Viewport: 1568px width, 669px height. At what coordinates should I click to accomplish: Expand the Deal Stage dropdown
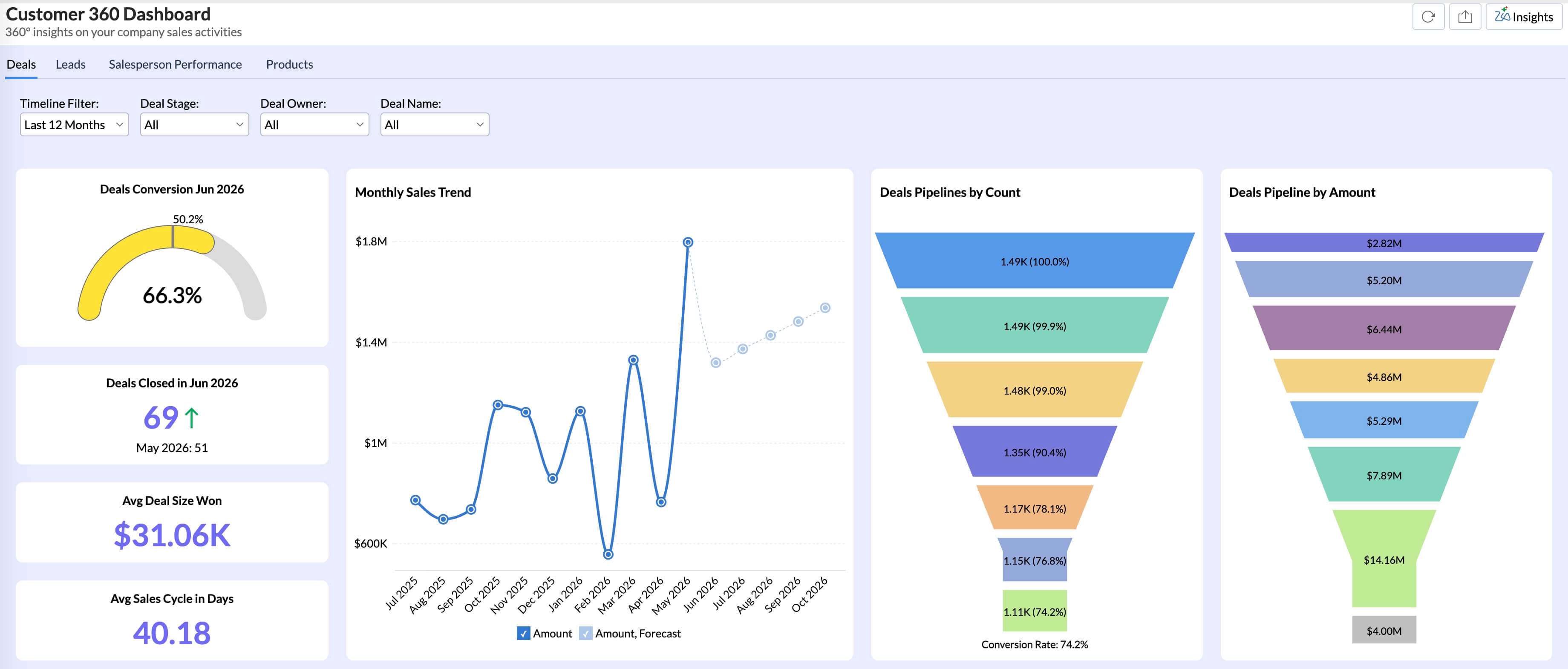(194, 124)
